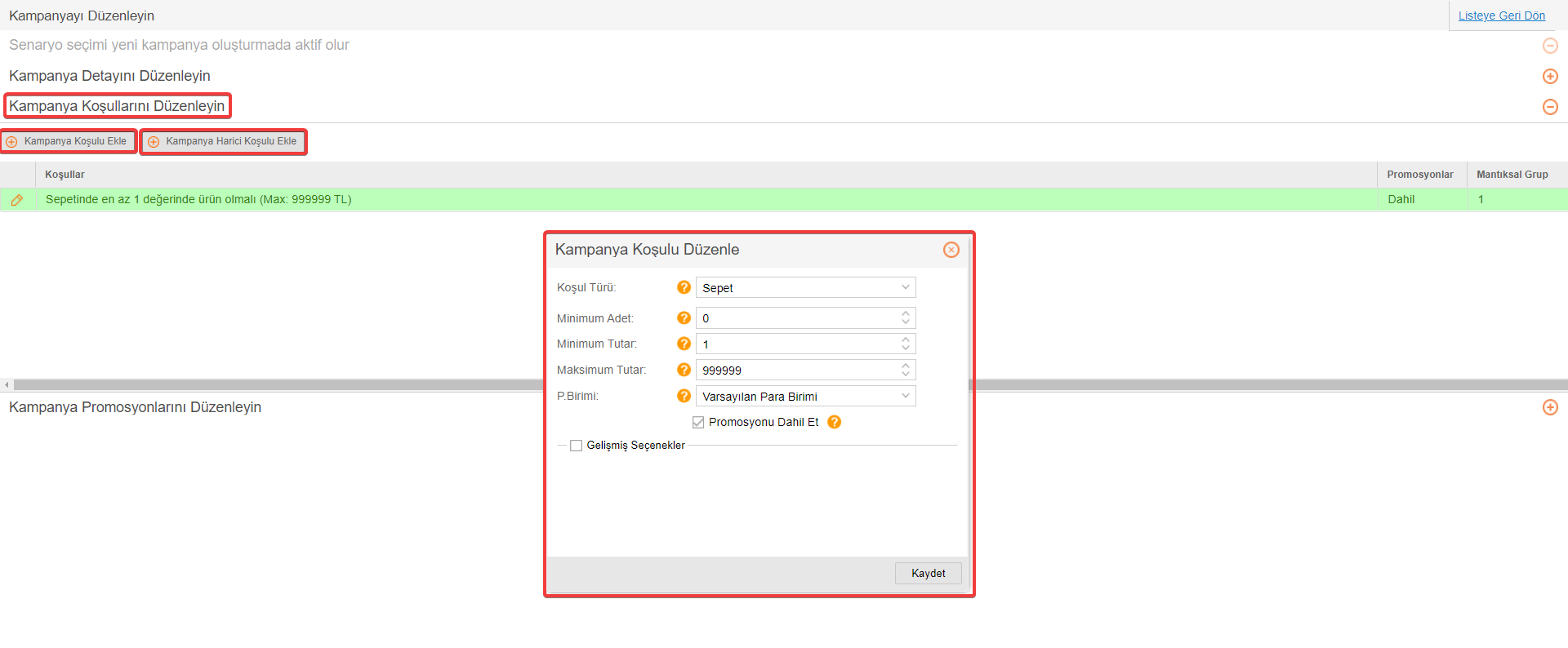Uncheck Promosyonu Dahil Et checkbox
This screenshot has height=648, width=1568.
pyautogui.click(x=698, y=422)
